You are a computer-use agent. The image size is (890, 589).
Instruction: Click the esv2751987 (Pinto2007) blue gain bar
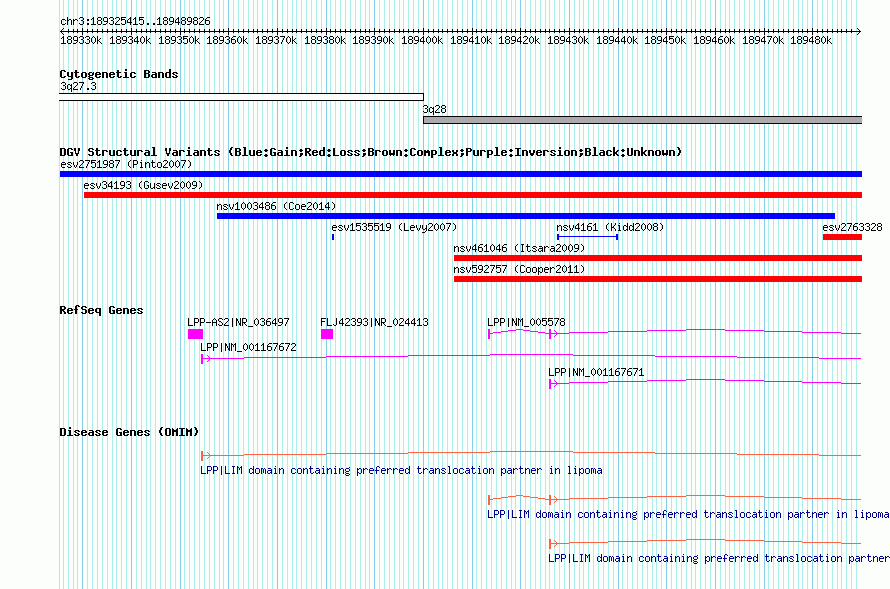pos(461,174)
